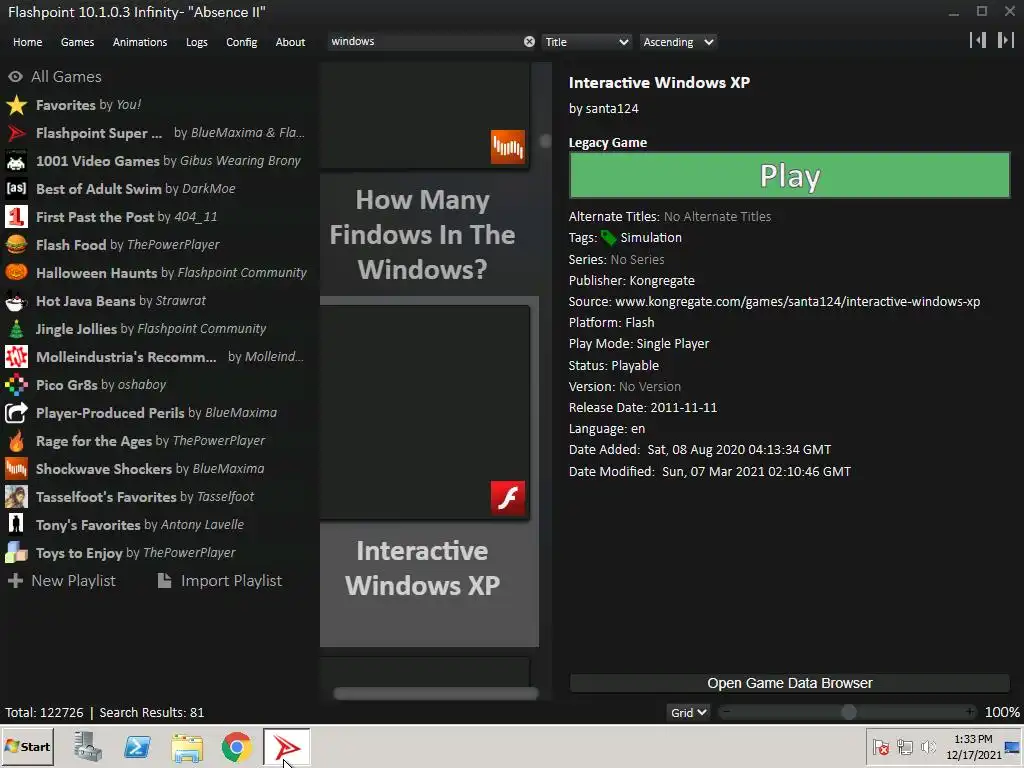The height and width of the screenshot is (768, 1024).
Task: Open the Logs page
Action: (x=197, y=42)
